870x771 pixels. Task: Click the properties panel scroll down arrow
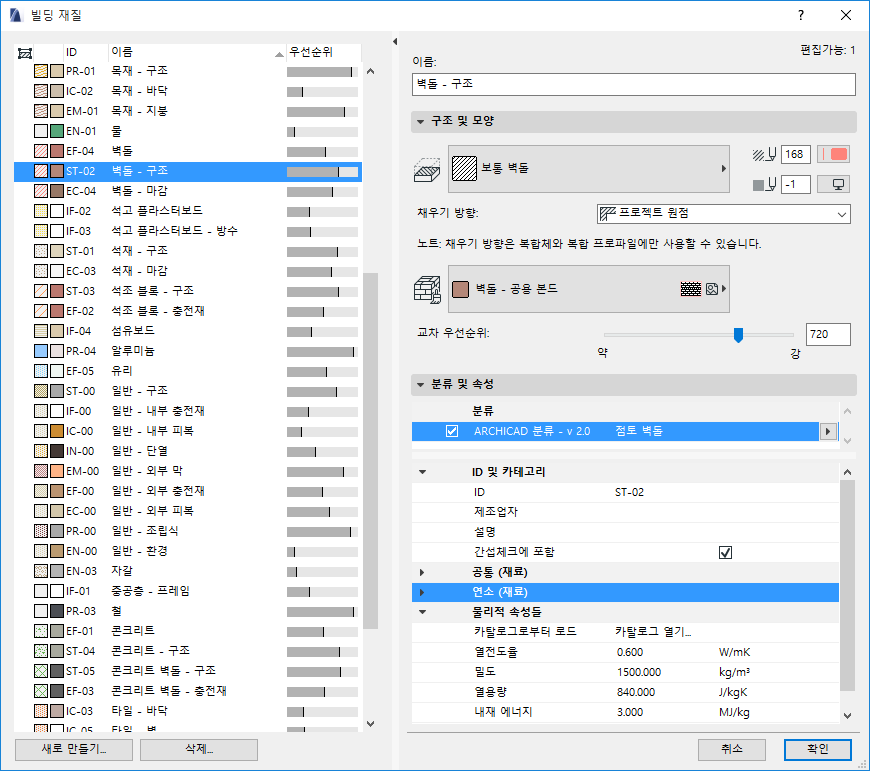(x=847, y=716)
